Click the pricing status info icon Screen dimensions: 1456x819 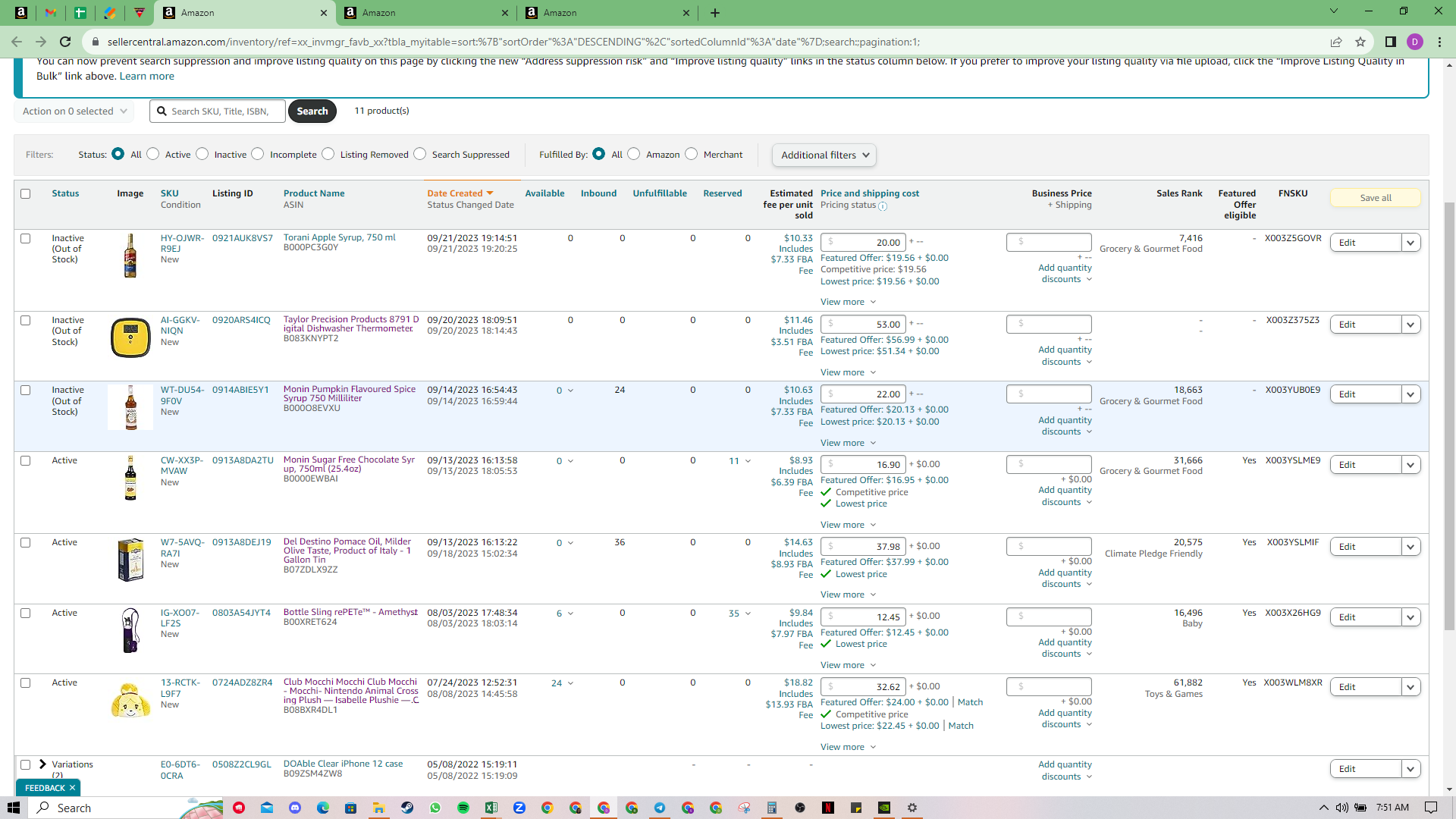point(883,206)
